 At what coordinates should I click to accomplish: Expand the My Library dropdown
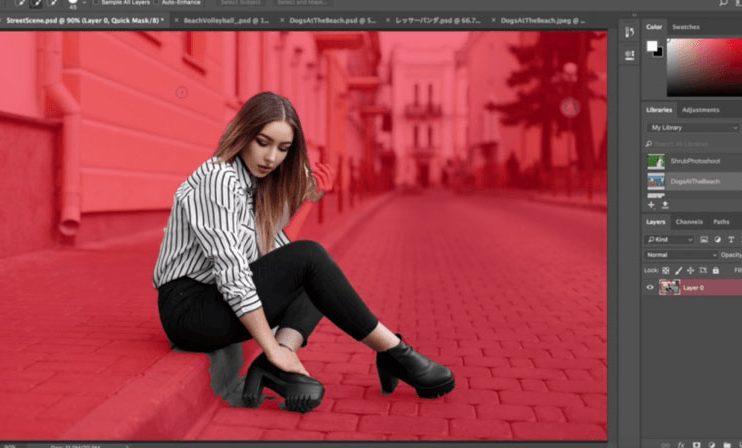pyautogui.click(x=692, y=128)
